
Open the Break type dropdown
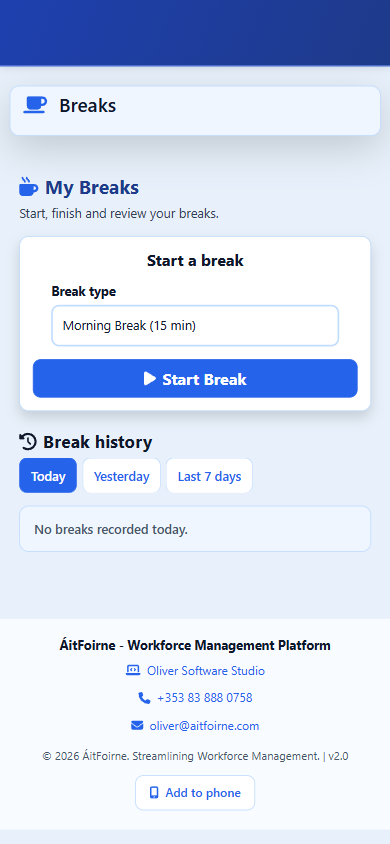click(x=195, y=326)
